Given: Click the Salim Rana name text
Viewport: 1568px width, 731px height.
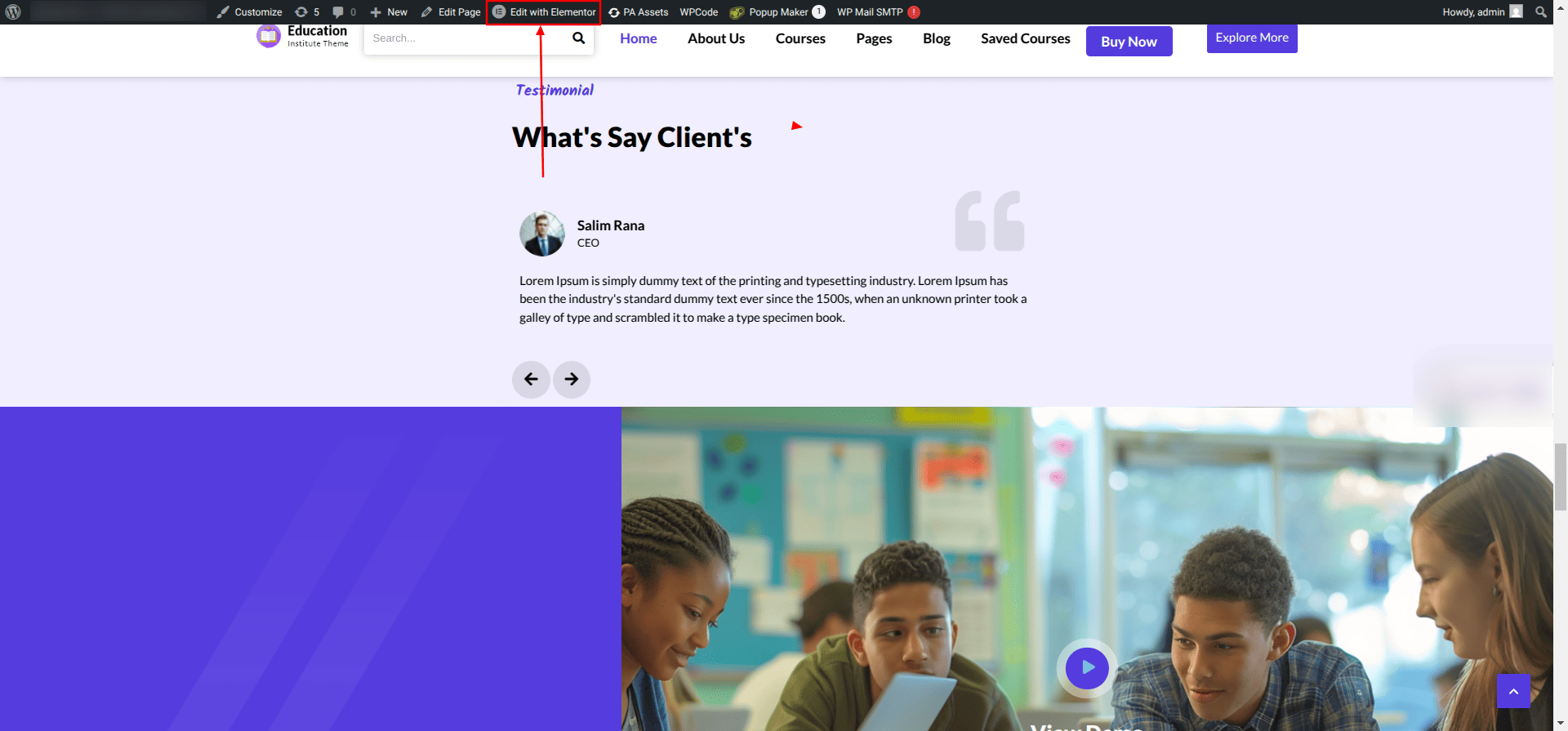Looking at the screenshot, I should tap(611, 225).
